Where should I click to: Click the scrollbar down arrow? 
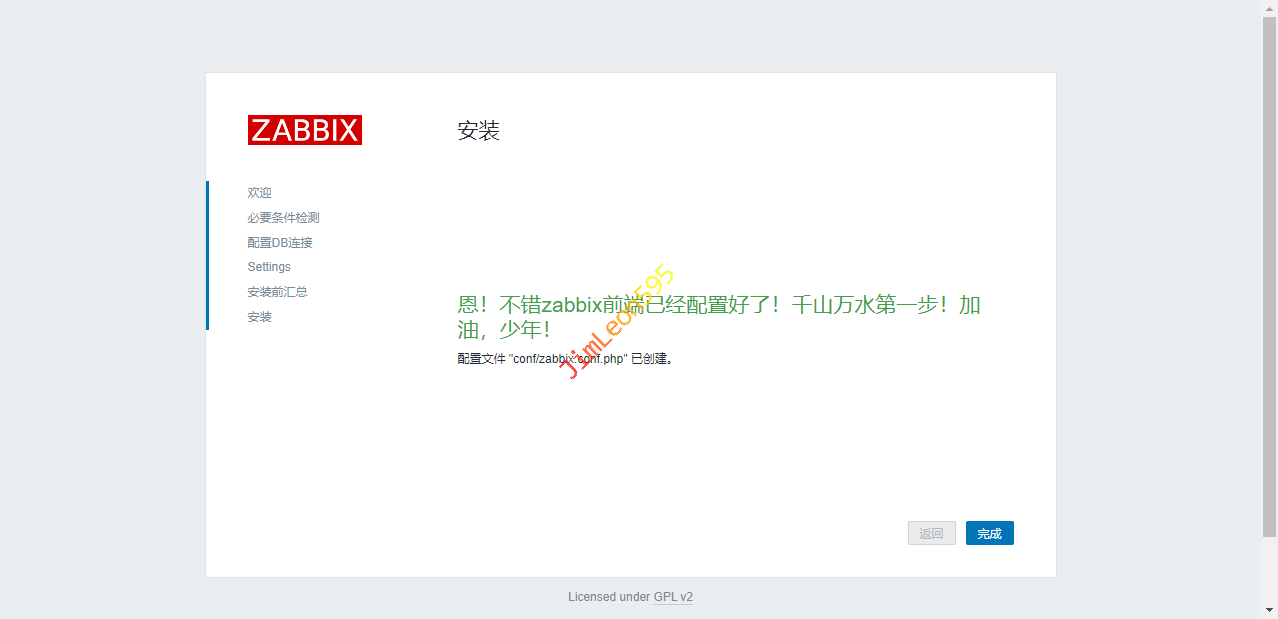click(1269, 610)
